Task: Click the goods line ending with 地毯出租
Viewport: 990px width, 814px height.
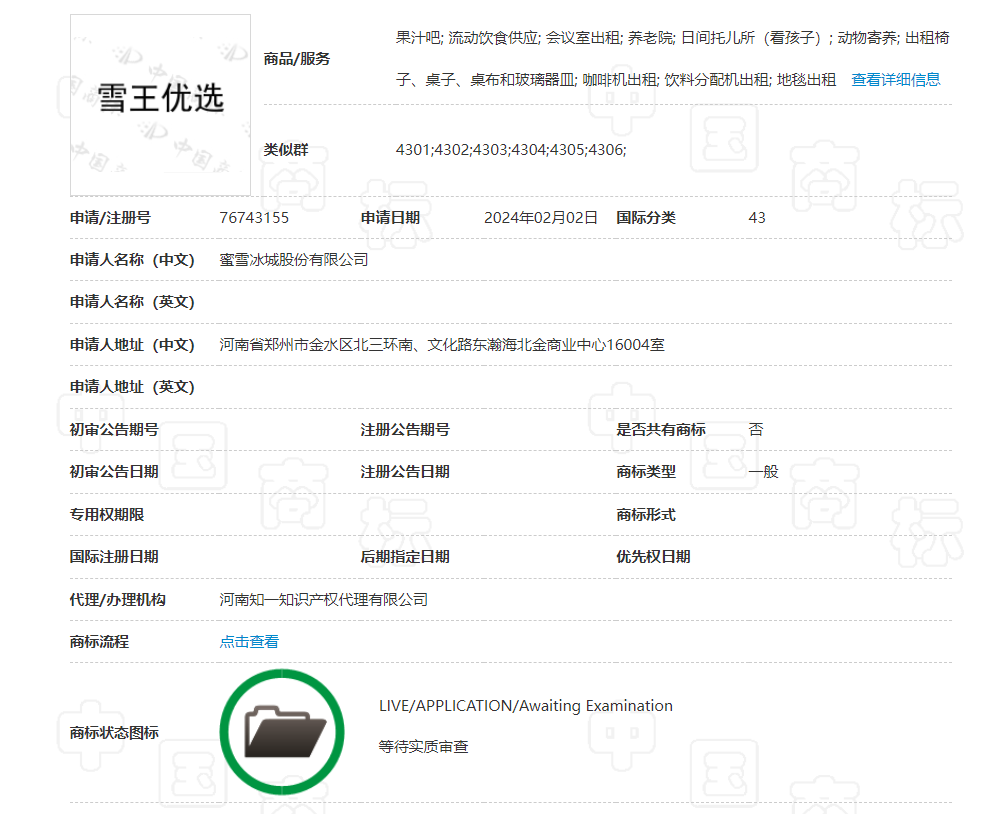Action: pos(616,80)
